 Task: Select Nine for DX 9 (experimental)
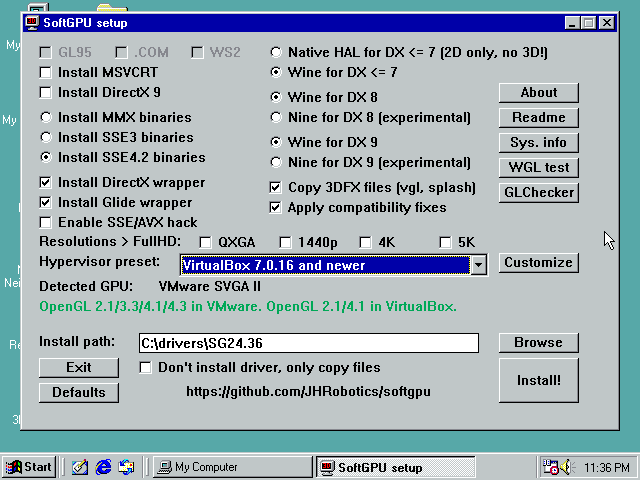pyautogui.click(x=276, y=162)
